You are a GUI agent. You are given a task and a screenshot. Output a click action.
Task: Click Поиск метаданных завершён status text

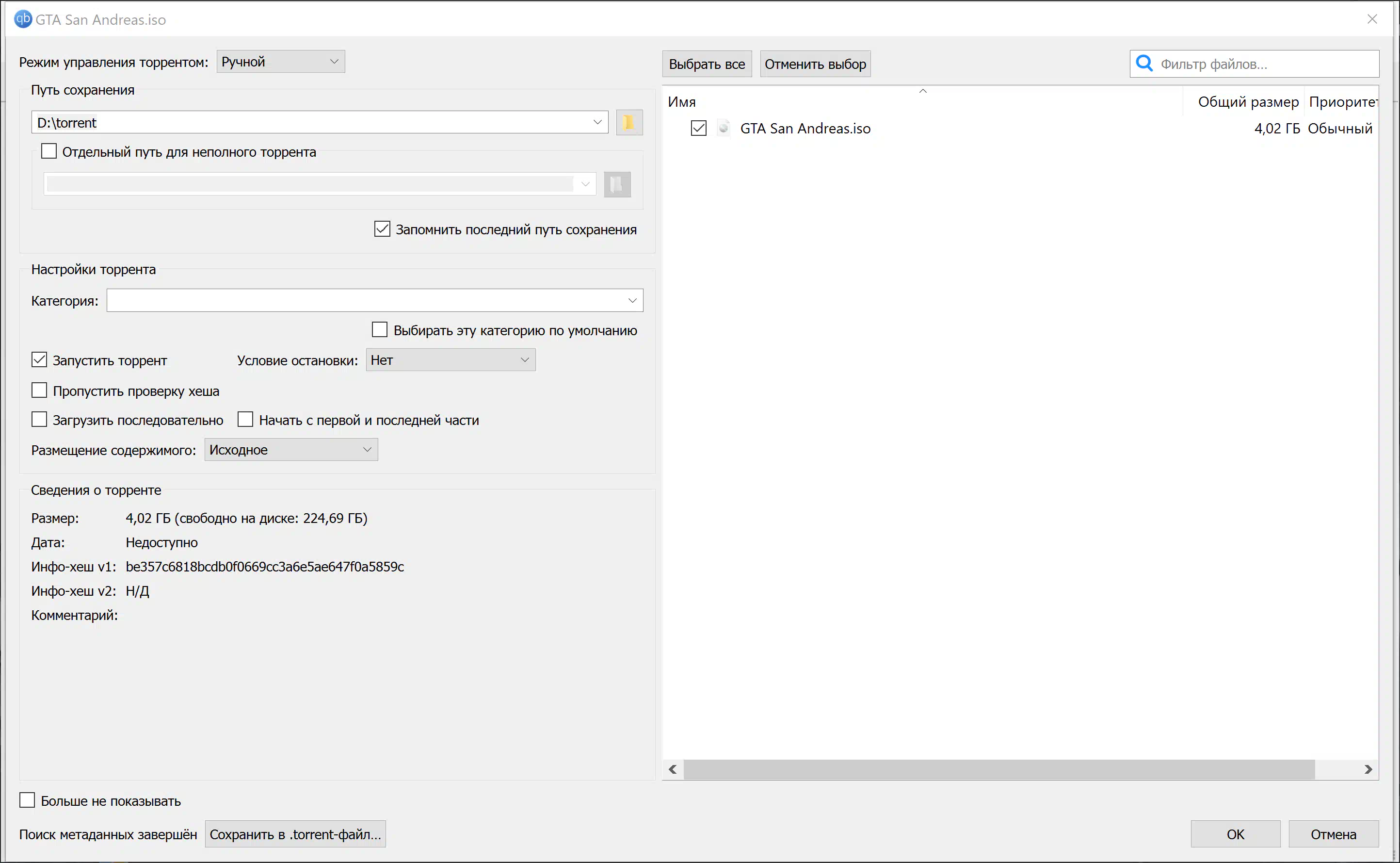pos(108,834)
